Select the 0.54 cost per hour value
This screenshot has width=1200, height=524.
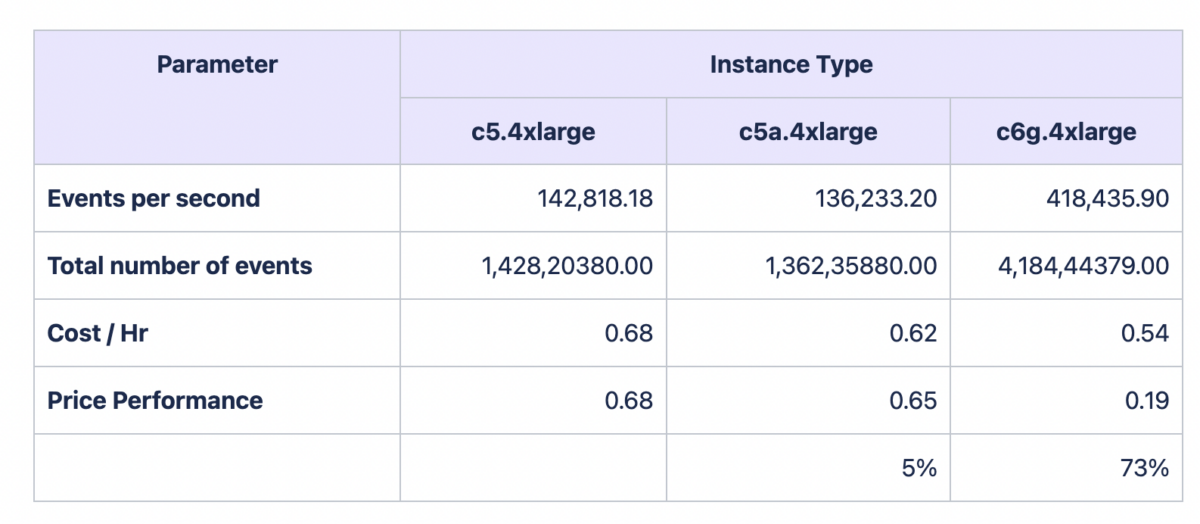[1145, 333]
